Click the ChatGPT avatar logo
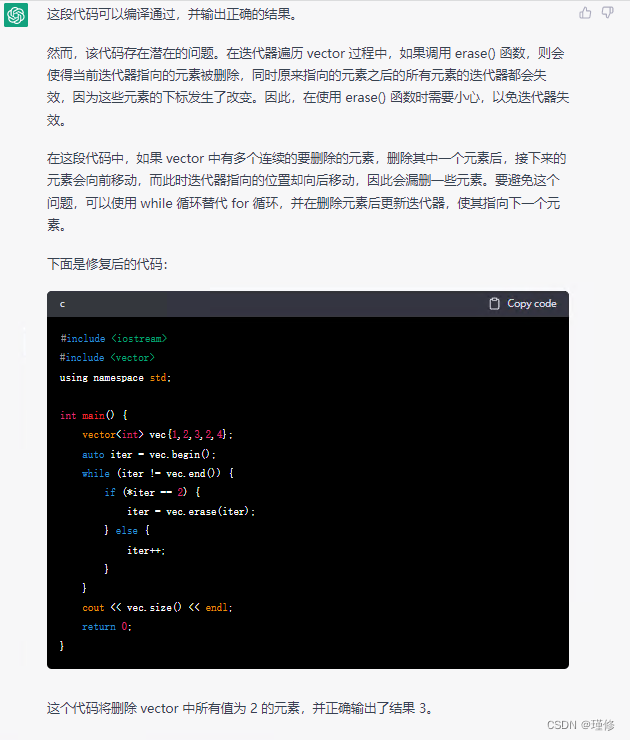The width and height of the screenshot is (630, 740). coord(16,15)
